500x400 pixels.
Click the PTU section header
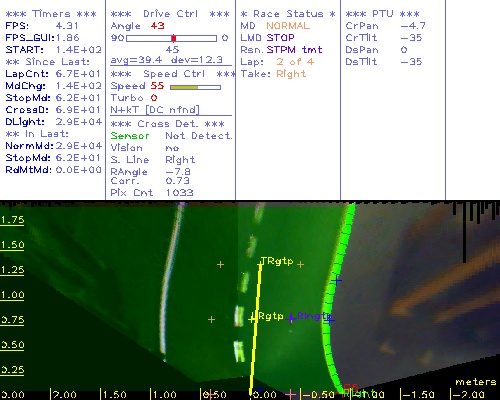click(382, 14)
